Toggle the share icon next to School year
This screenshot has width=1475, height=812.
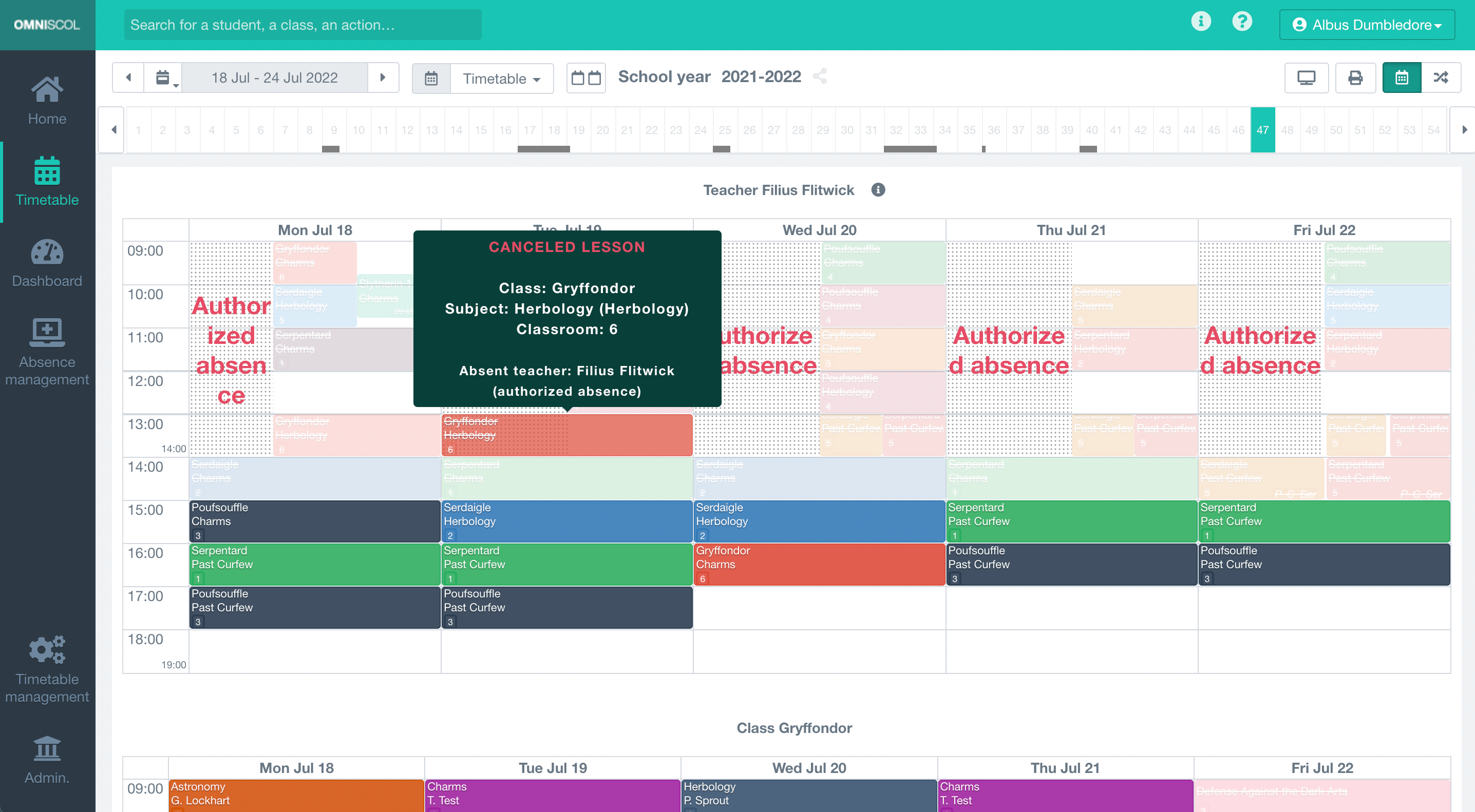pyautogui.click(x=821, y=76)
